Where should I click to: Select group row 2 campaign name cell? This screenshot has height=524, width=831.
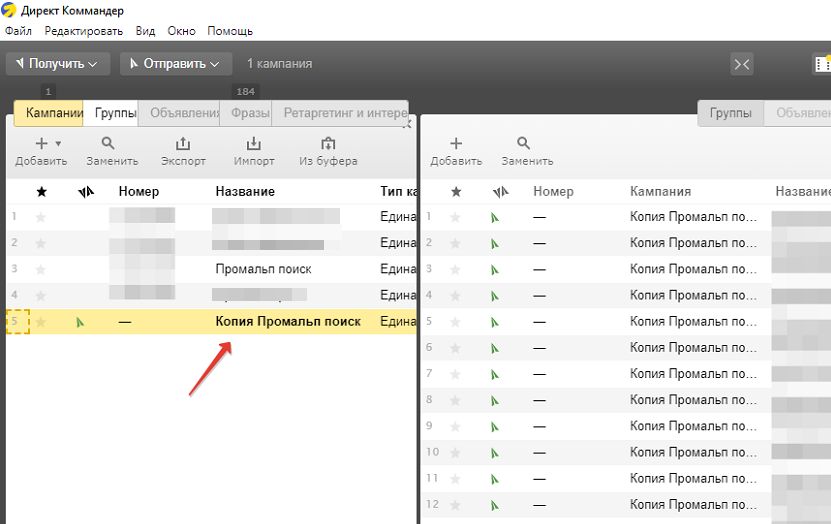[693, 243]
